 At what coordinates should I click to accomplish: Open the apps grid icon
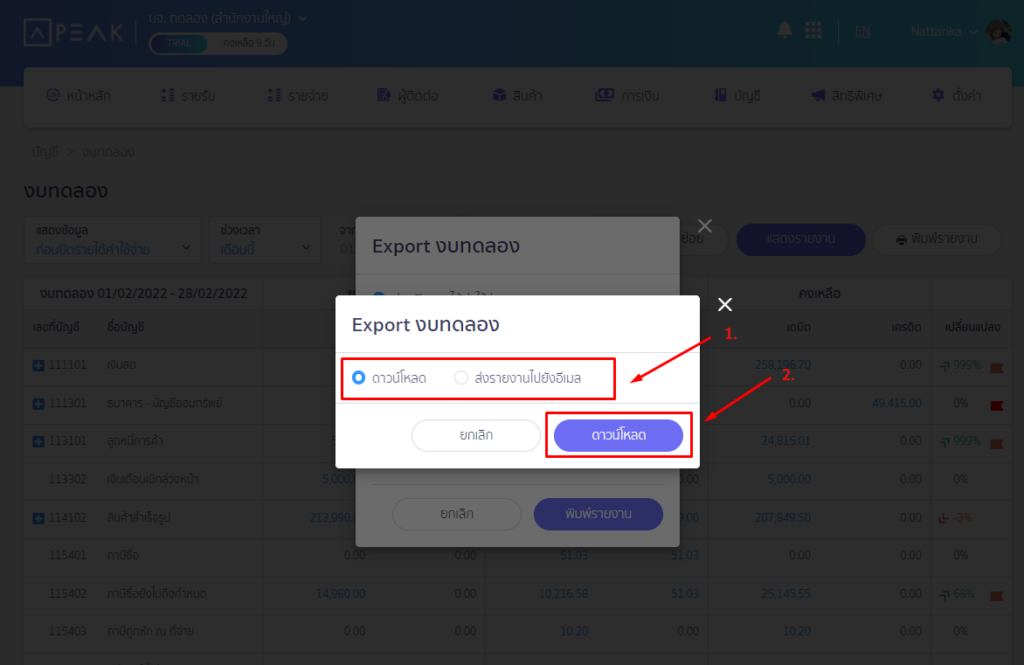(813, 31)
